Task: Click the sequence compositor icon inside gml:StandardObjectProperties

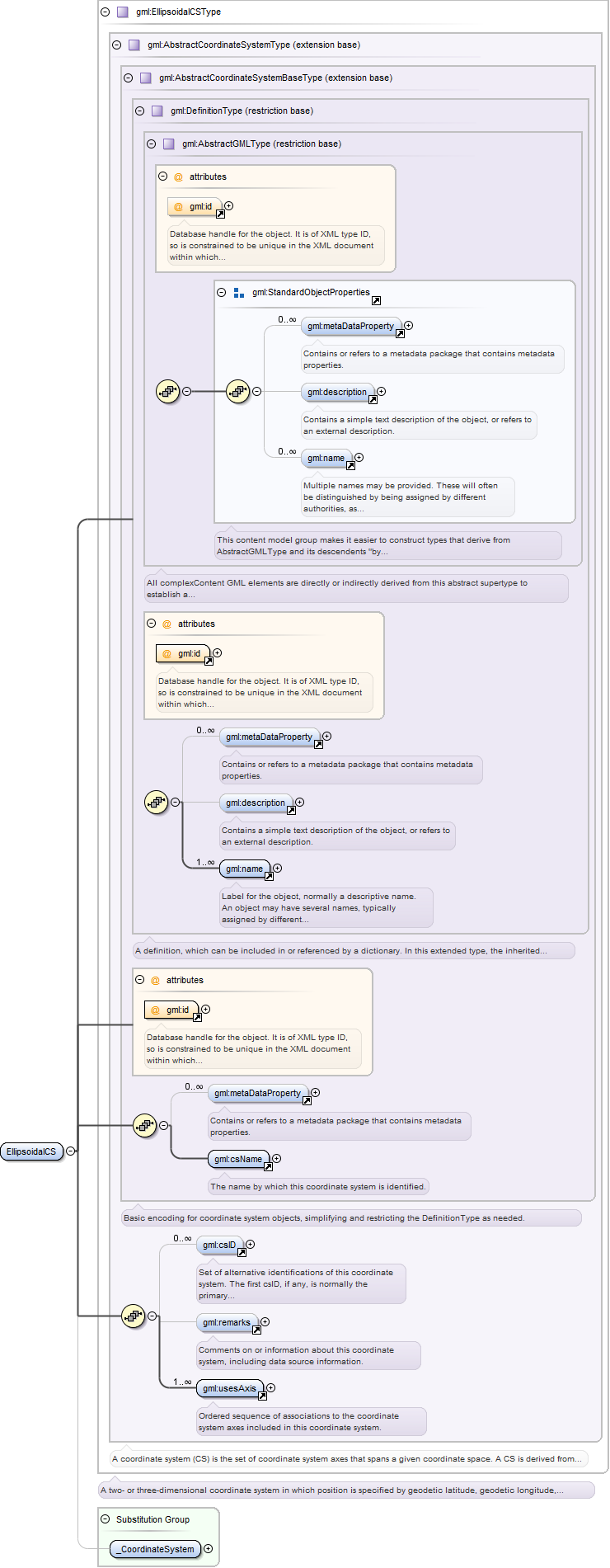Action: 237,392
